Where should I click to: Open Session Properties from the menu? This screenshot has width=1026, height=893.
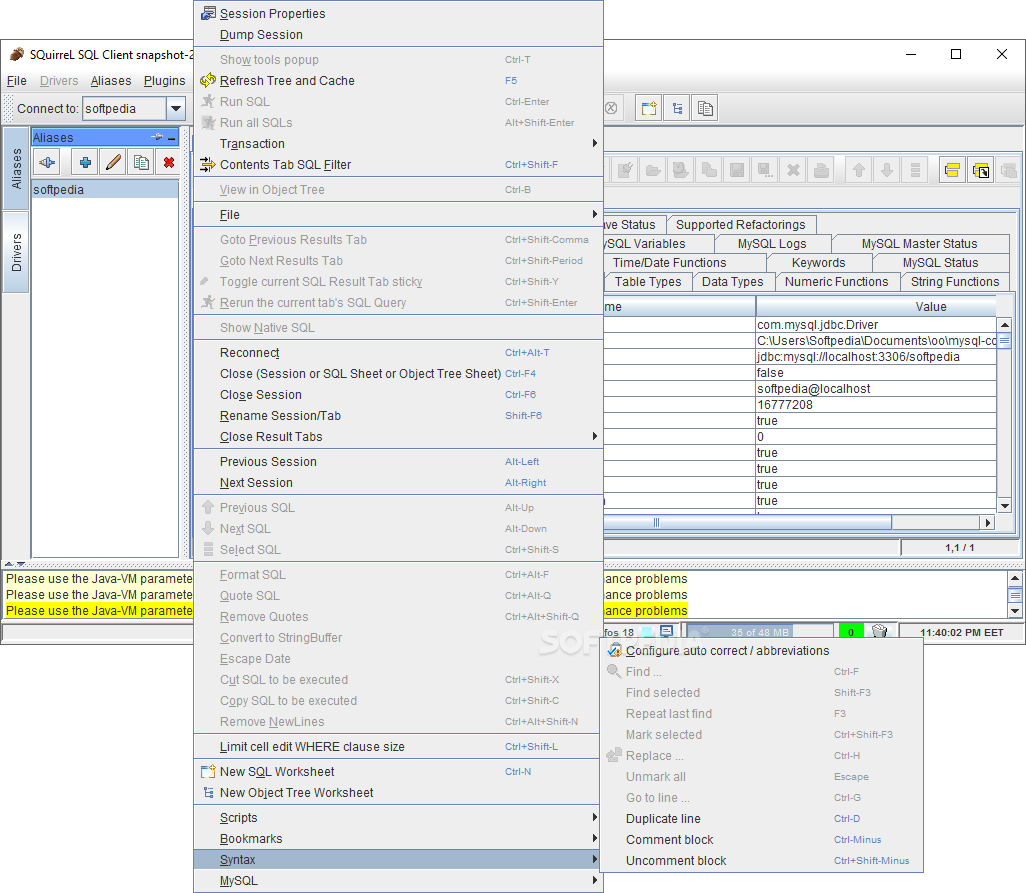[398, 14]
